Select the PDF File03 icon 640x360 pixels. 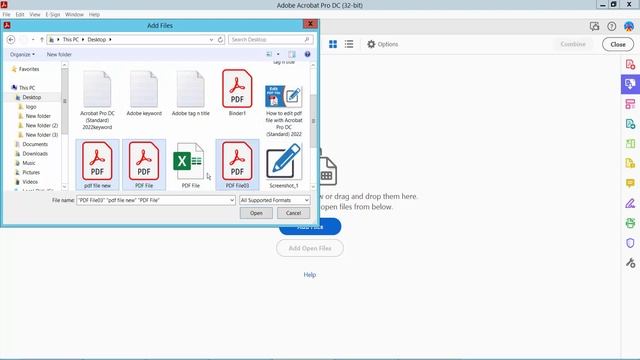point(237,161)
